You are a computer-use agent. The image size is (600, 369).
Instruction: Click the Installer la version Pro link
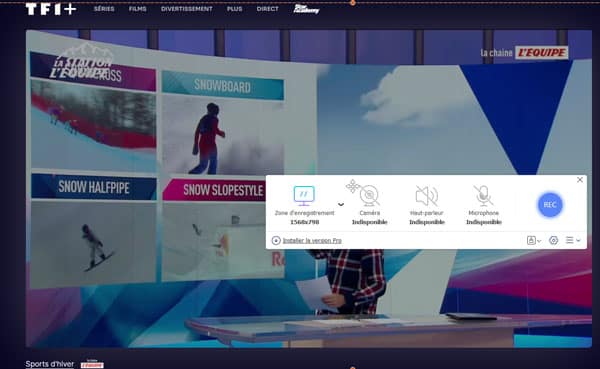coord(312,240)
